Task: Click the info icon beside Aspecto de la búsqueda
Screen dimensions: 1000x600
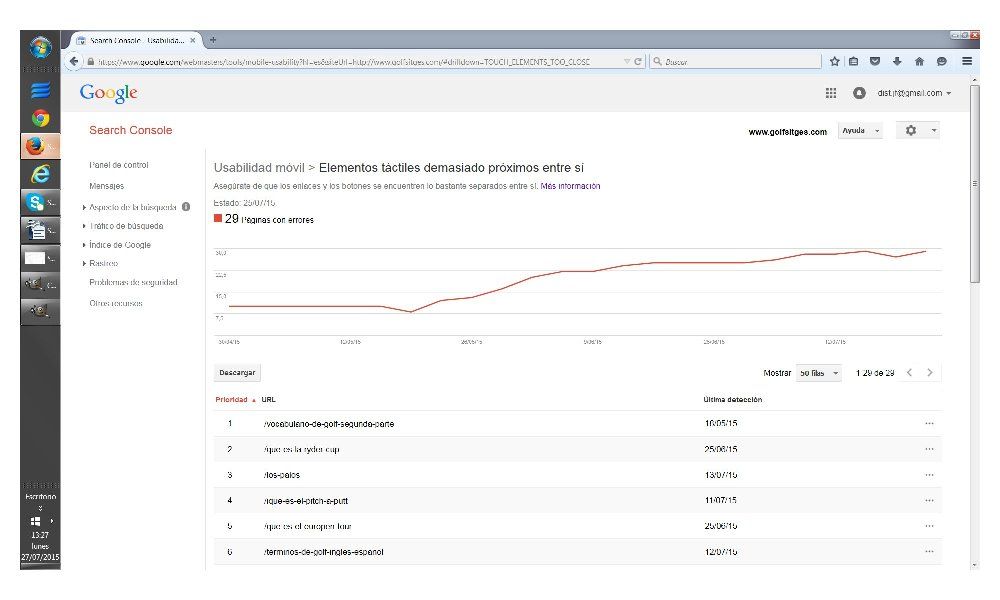Action: click(x=186, y=207)
